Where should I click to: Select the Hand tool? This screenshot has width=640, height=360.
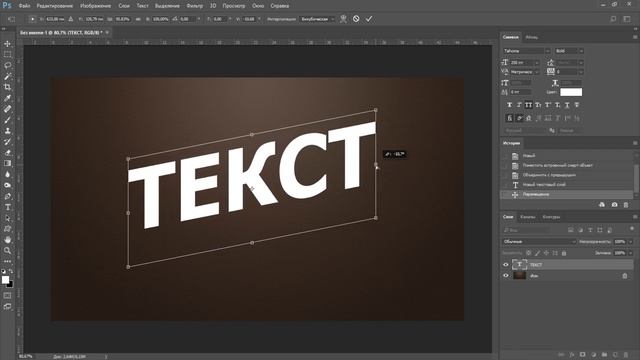tap(7, 240)
